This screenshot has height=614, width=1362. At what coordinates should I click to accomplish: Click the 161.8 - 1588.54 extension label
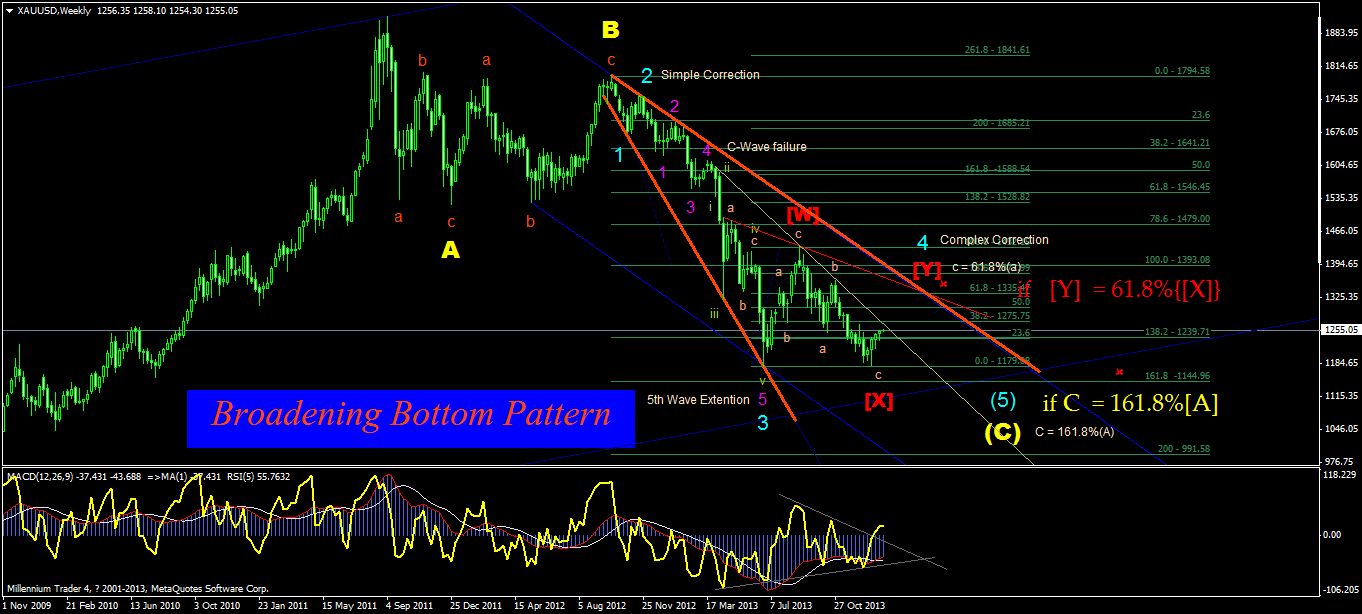click(x=997, y=169)
